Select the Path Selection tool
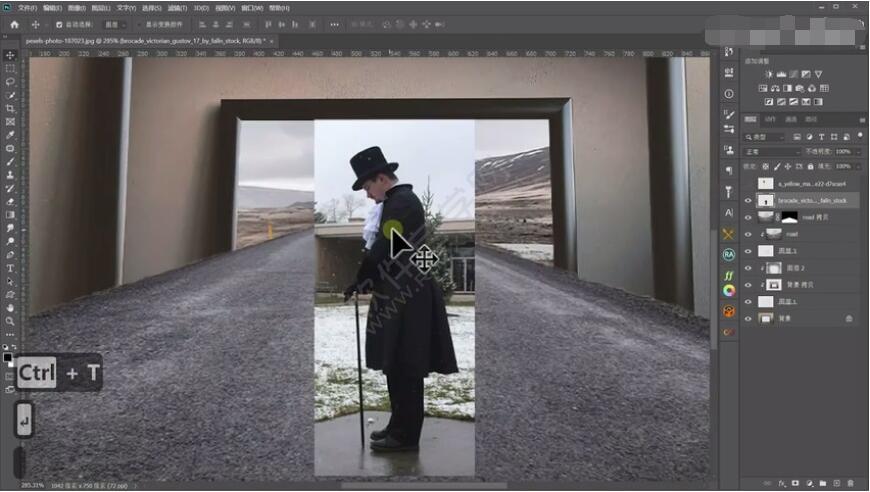The image size is (870, 492). (x=10, y=281)
